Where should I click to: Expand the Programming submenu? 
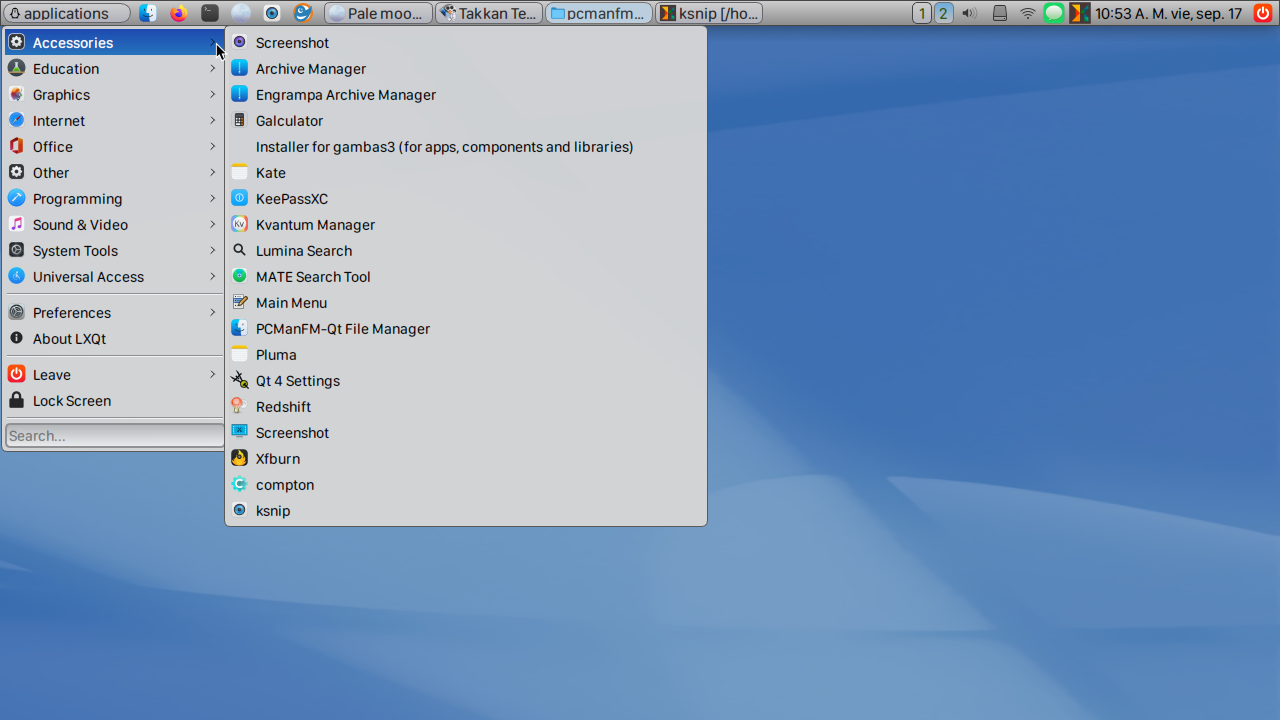[x=113, y=199]
